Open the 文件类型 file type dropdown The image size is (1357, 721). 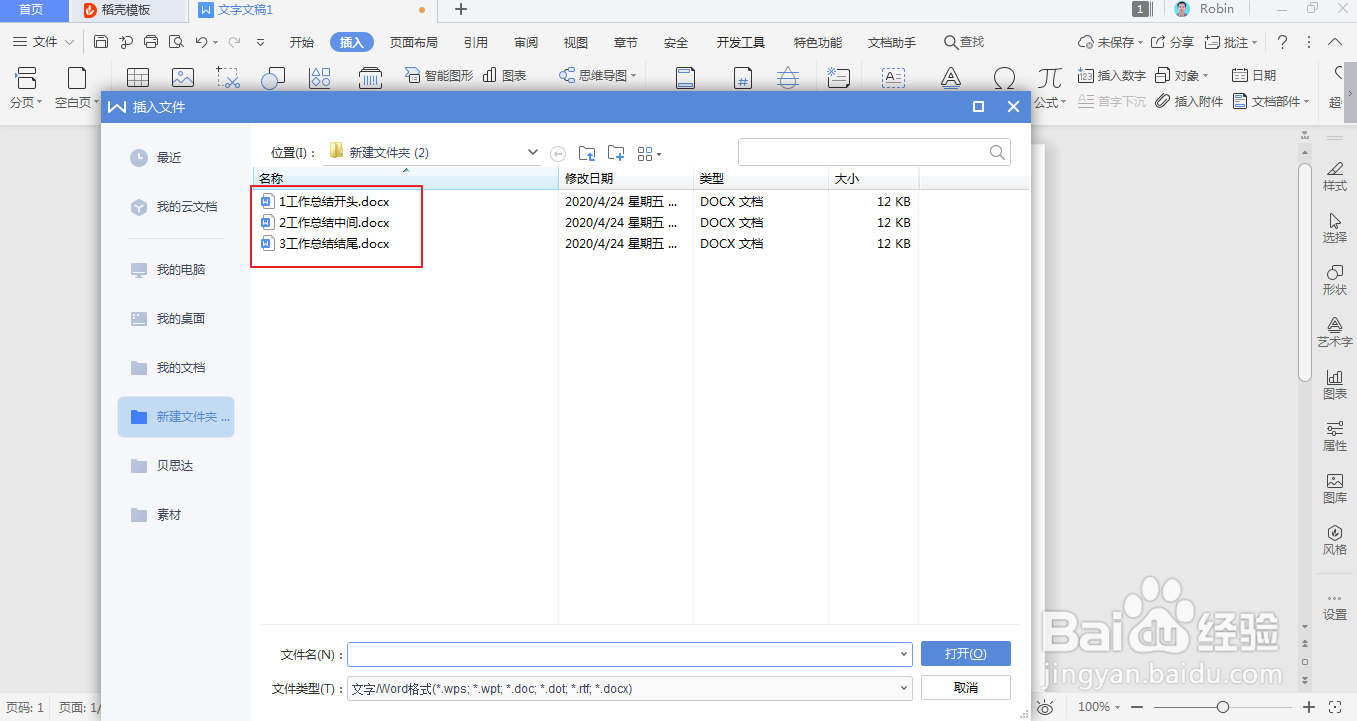903,687
